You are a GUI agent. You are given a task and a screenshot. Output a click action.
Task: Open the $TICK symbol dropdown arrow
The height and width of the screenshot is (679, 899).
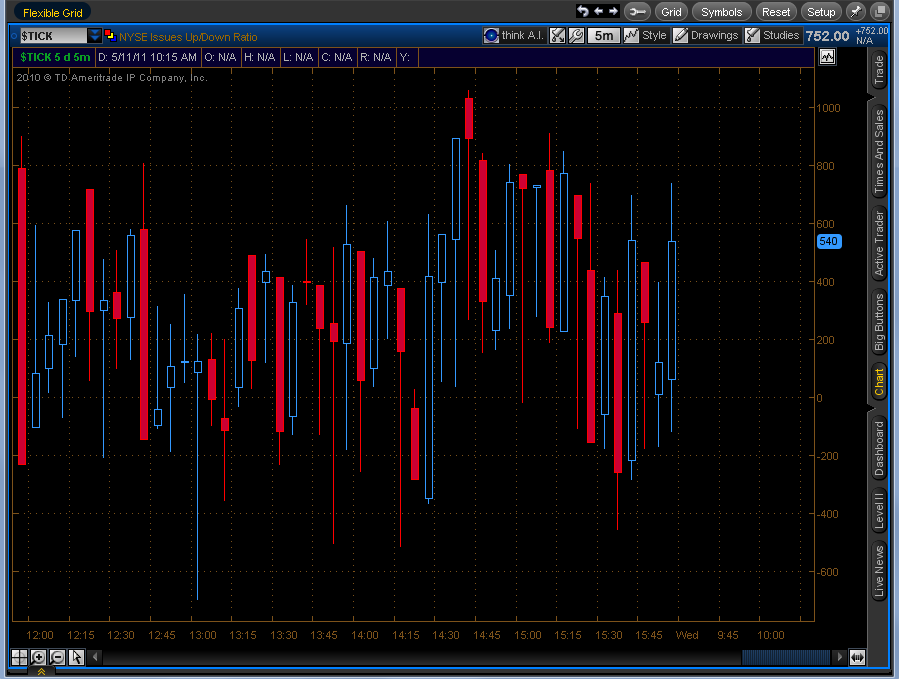point(95,36)
